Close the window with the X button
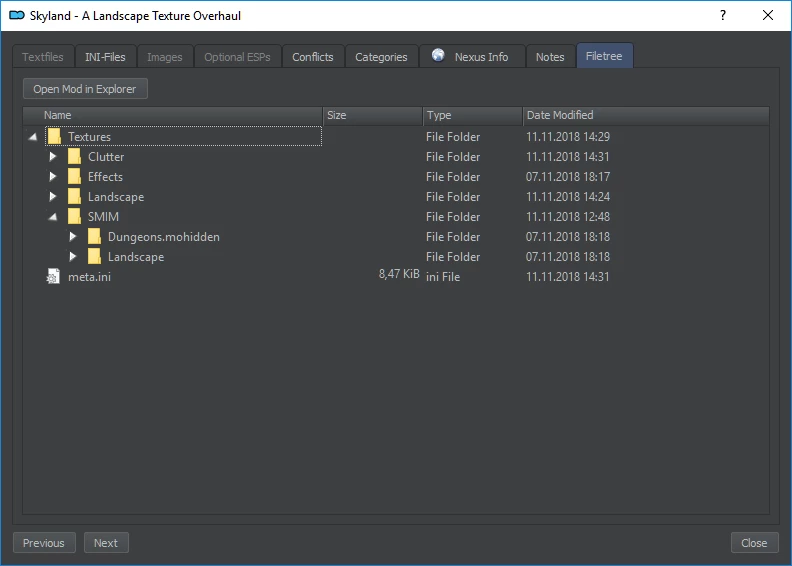Viewport: 792px width, 566px height. point(768,15)
